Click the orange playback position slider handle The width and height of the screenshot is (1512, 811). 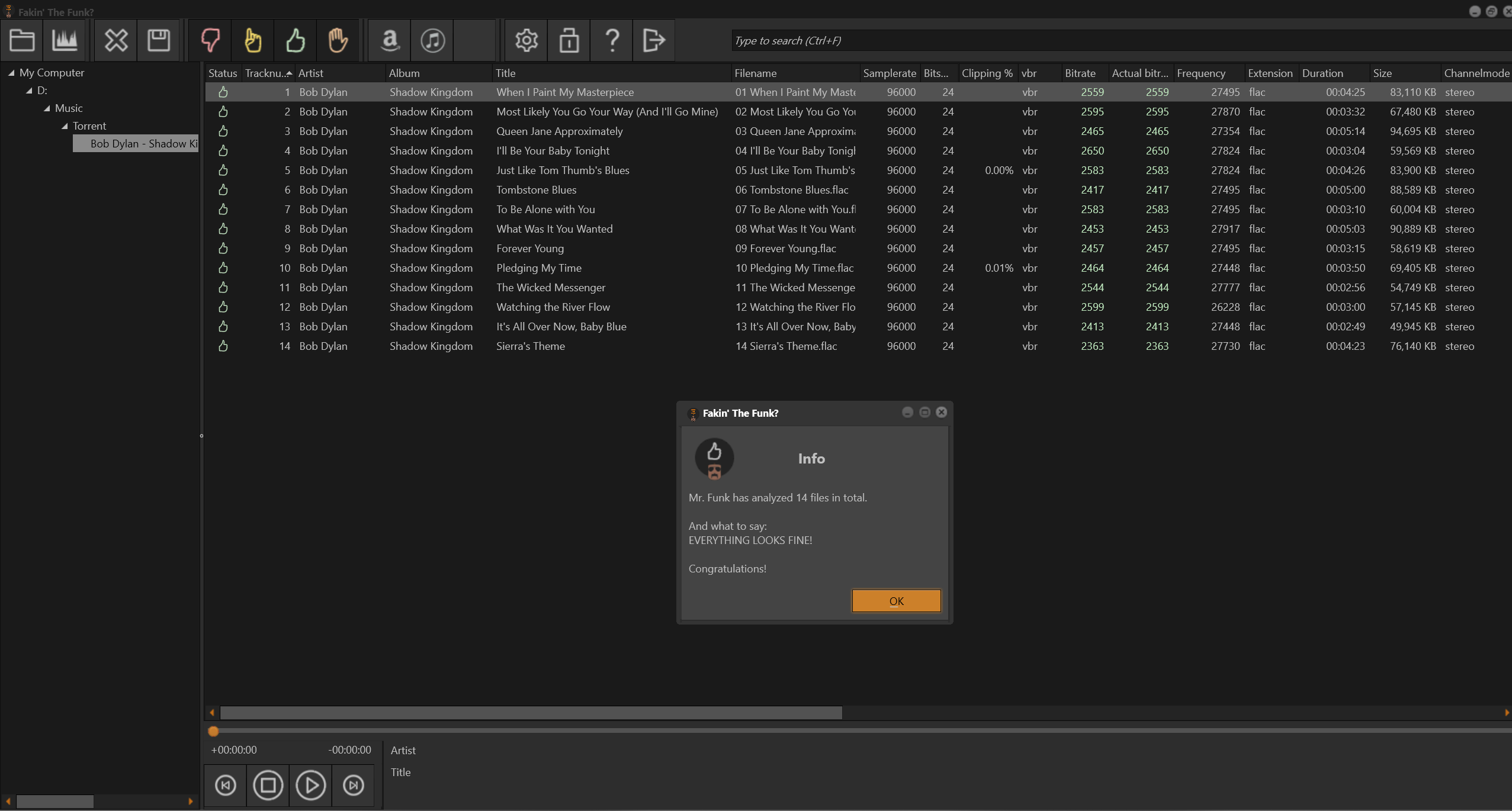click(x=213, y=731)
